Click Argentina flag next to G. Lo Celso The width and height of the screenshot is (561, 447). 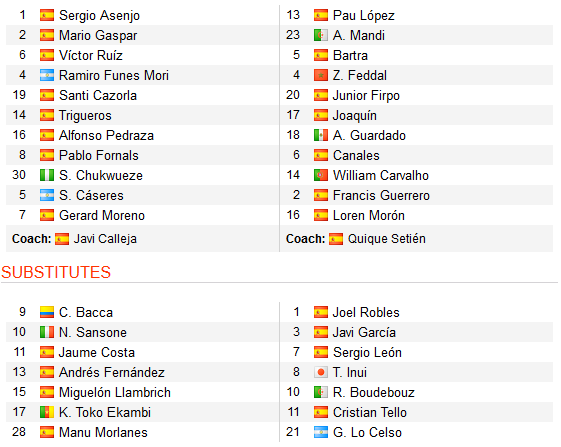[x=321, y=433]
